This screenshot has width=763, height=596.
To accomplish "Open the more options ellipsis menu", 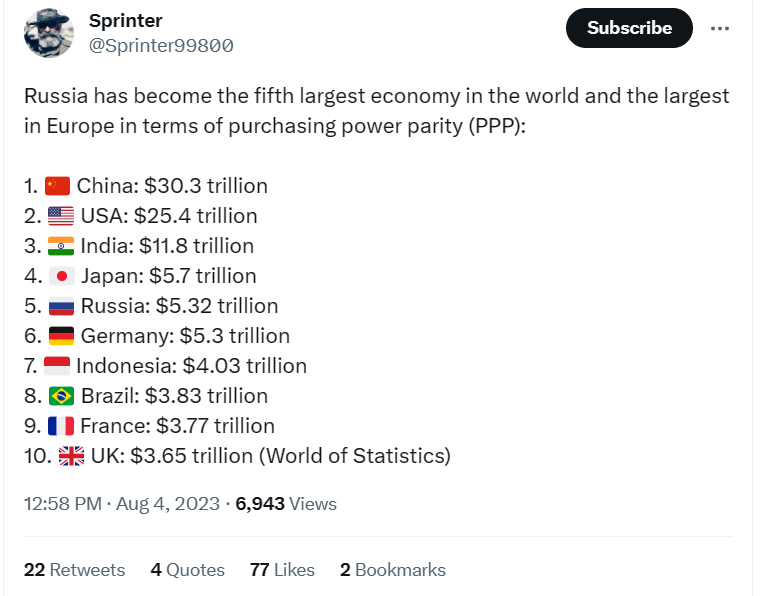I will (x=720, y=28).
